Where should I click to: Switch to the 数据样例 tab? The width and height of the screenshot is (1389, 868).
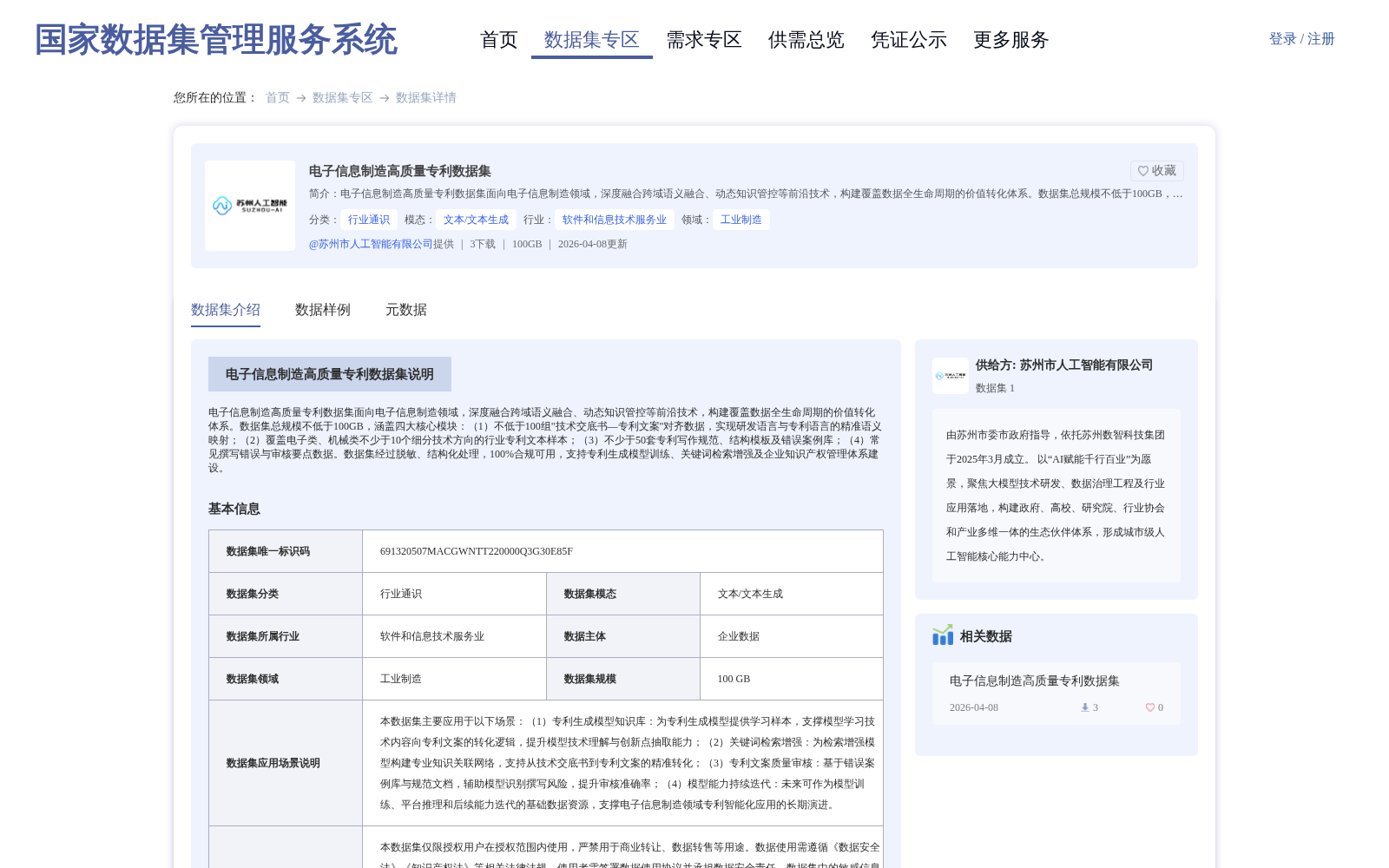[323, 310]
